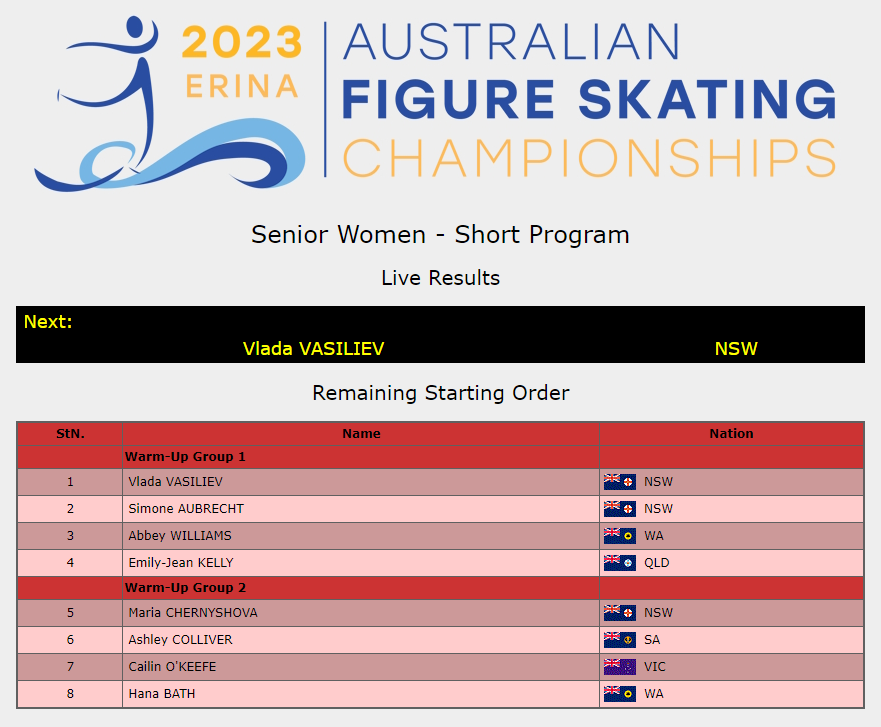Click the Name column header
This screenshot has height=727, width=881.
361,434
